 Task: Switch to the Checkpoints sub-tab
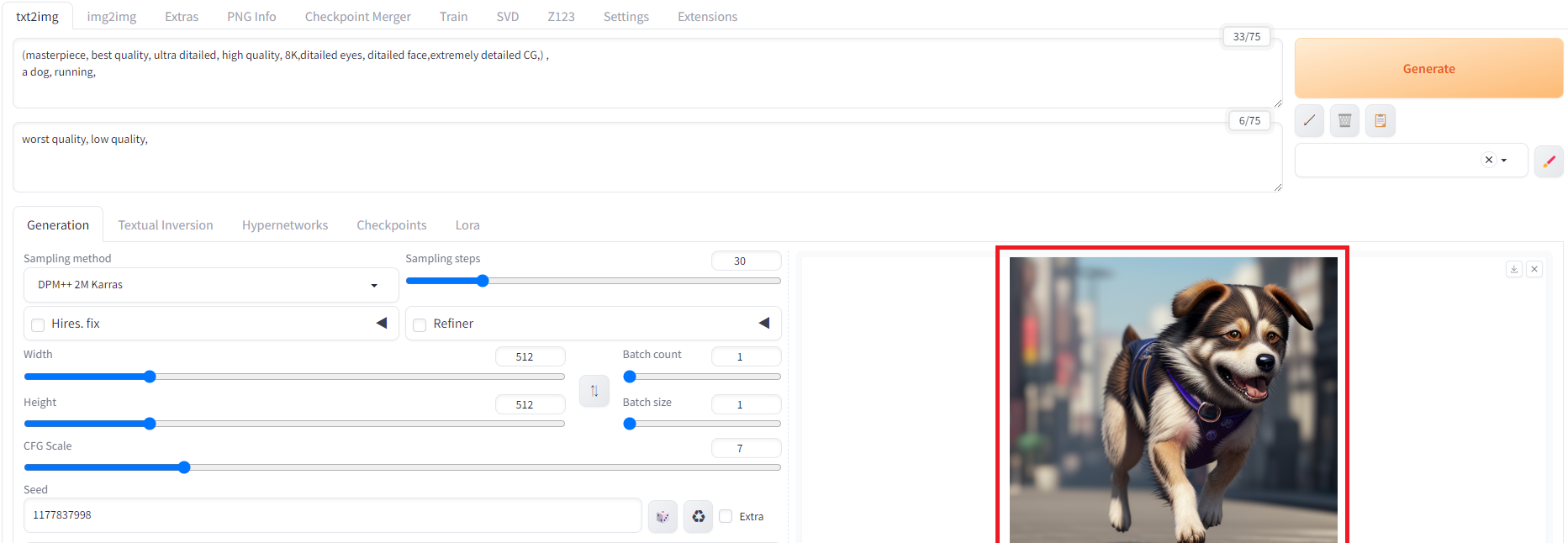[x=392, y=225]
